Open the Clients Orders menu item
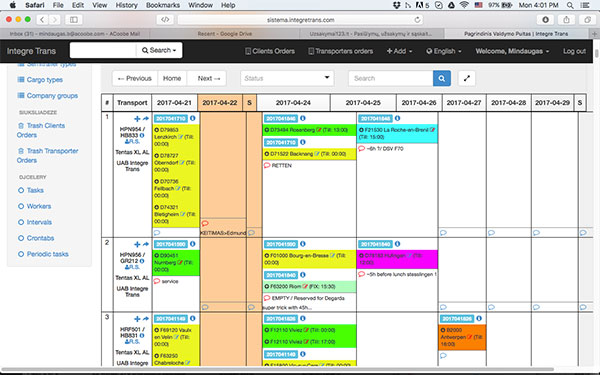The width and height of the screenshot is (600, 375). (x=270, y=51)
